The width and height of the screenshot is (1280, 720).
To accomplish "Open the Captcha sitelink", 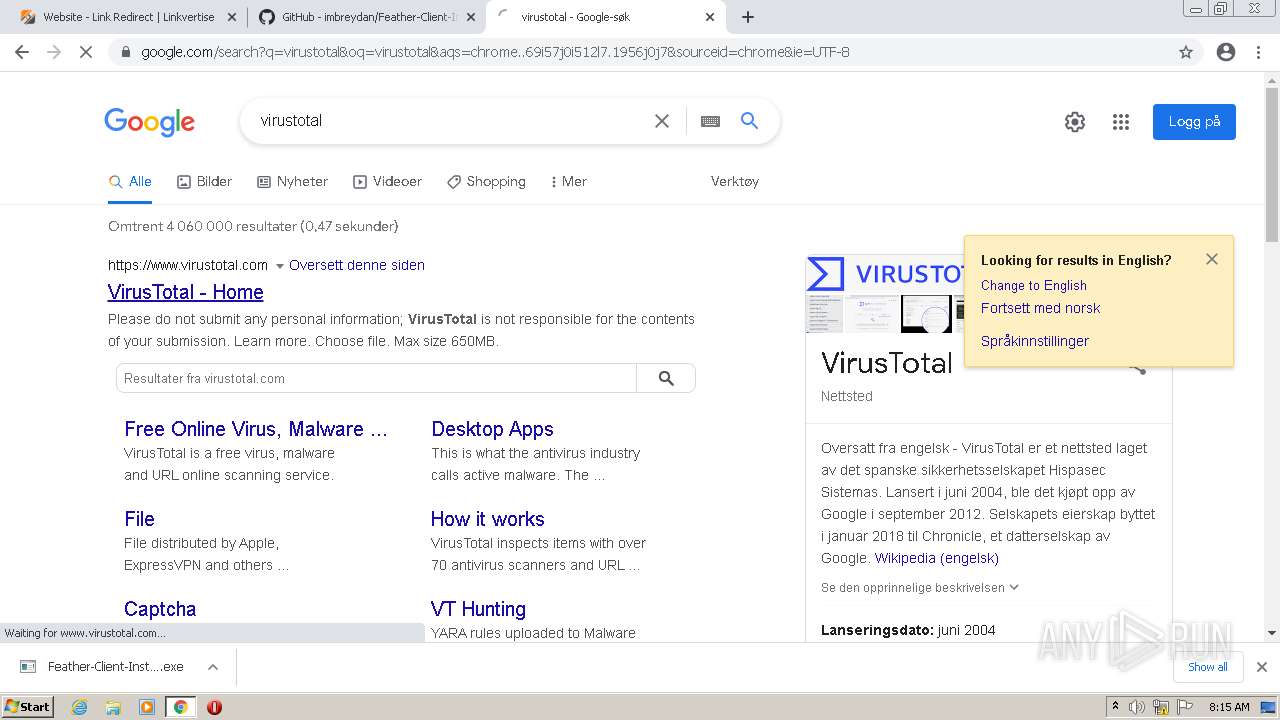I will coord(160,609).
